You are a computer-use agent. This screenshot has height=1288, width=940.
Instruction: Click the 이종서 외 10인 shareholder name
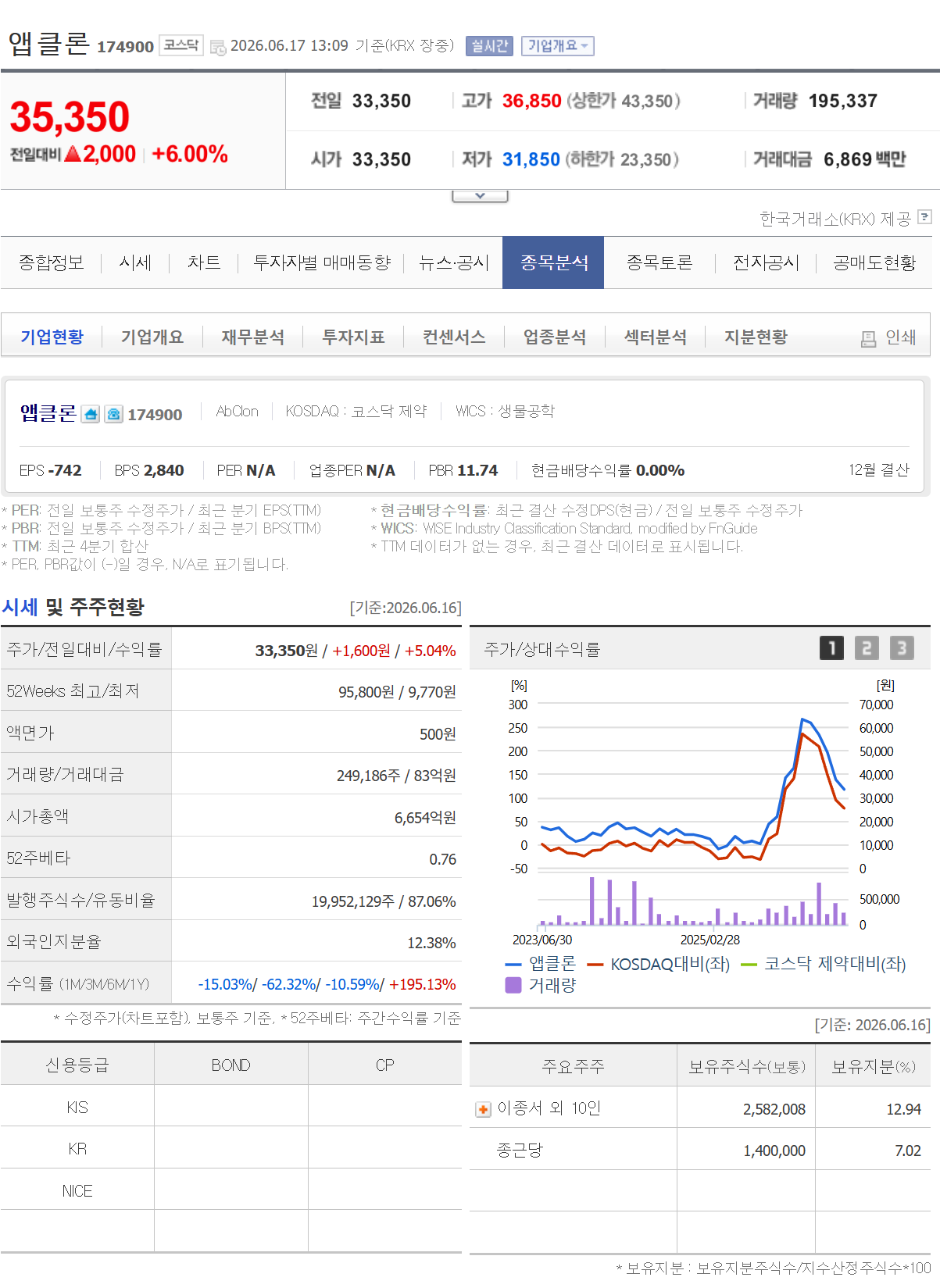click(x=549, y=1108)
